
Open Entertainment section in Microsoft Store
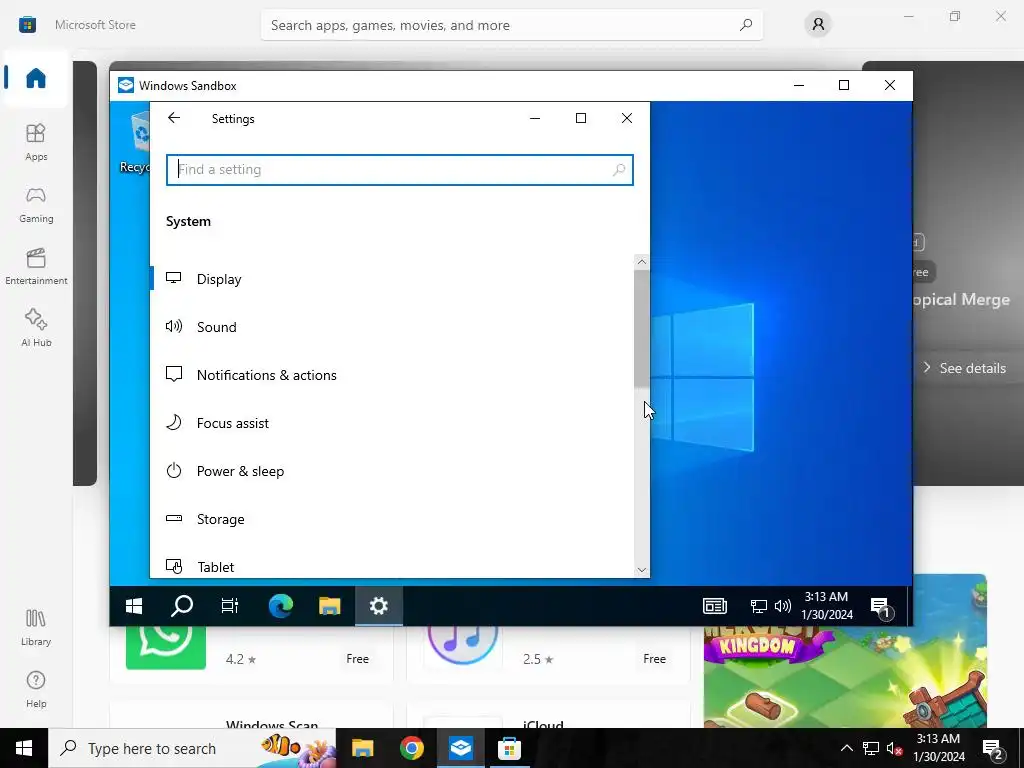point(36,266)
